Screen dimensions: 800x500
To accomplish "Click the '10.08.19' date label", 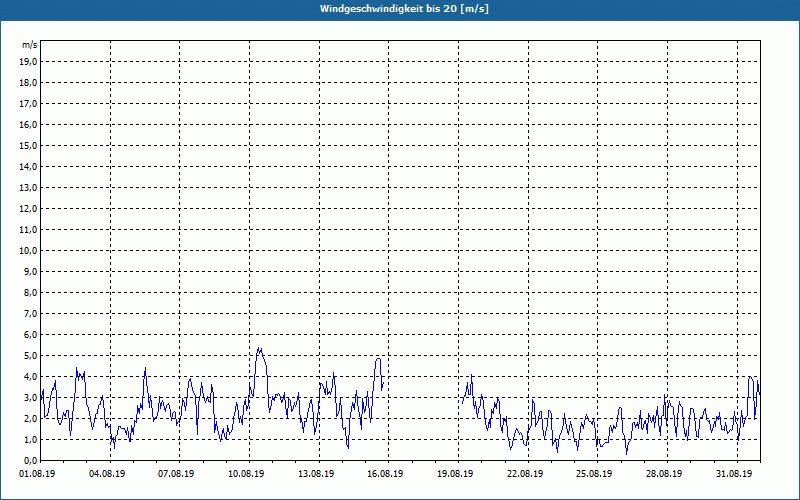I will click(x=246, y=473).
